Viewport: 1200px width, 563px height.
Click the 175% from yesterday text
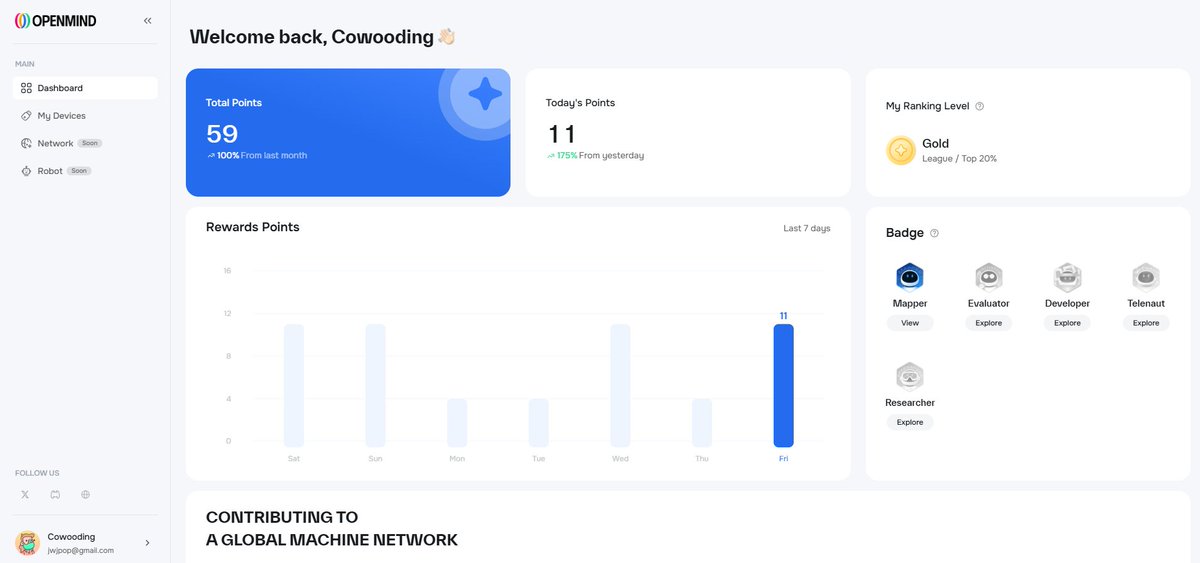point(595,156)
